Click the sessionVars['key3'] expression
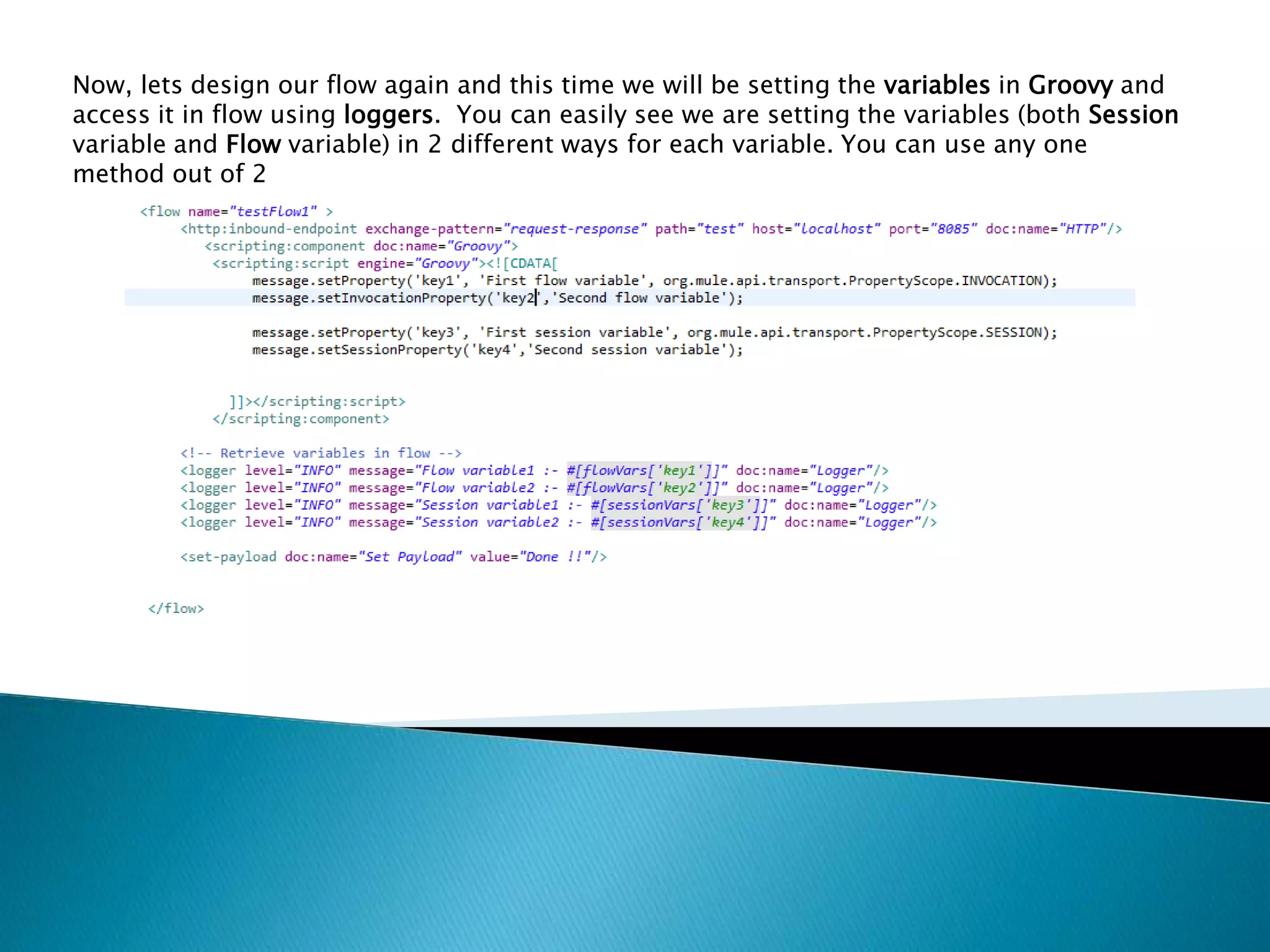The width and height of the screenshot is (1270, 952). coord(679,506)
